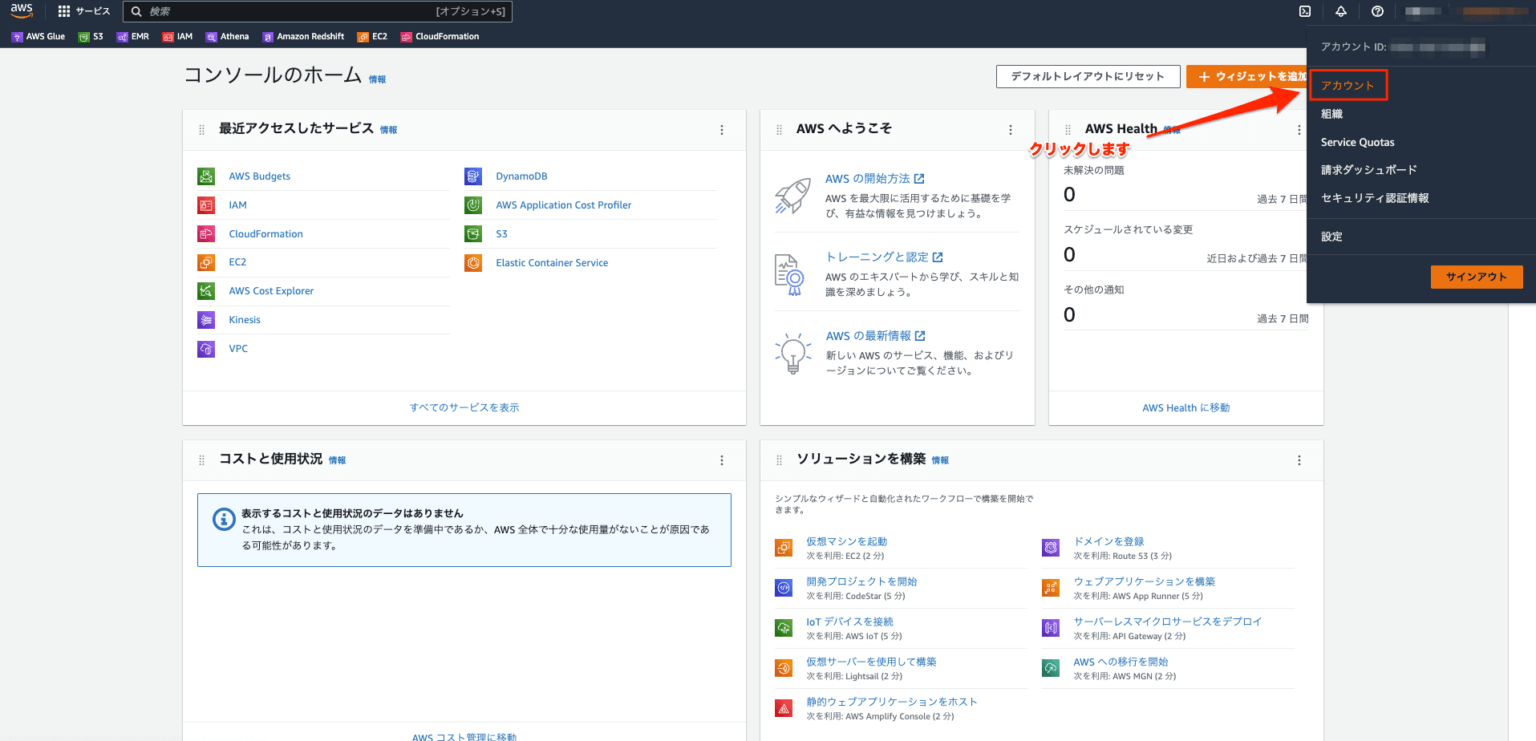Screen dimensions: 1536x741
Task: Open options menu of コストと使用状況 widget
Action: pyautogui.click(x=722, y=460)
